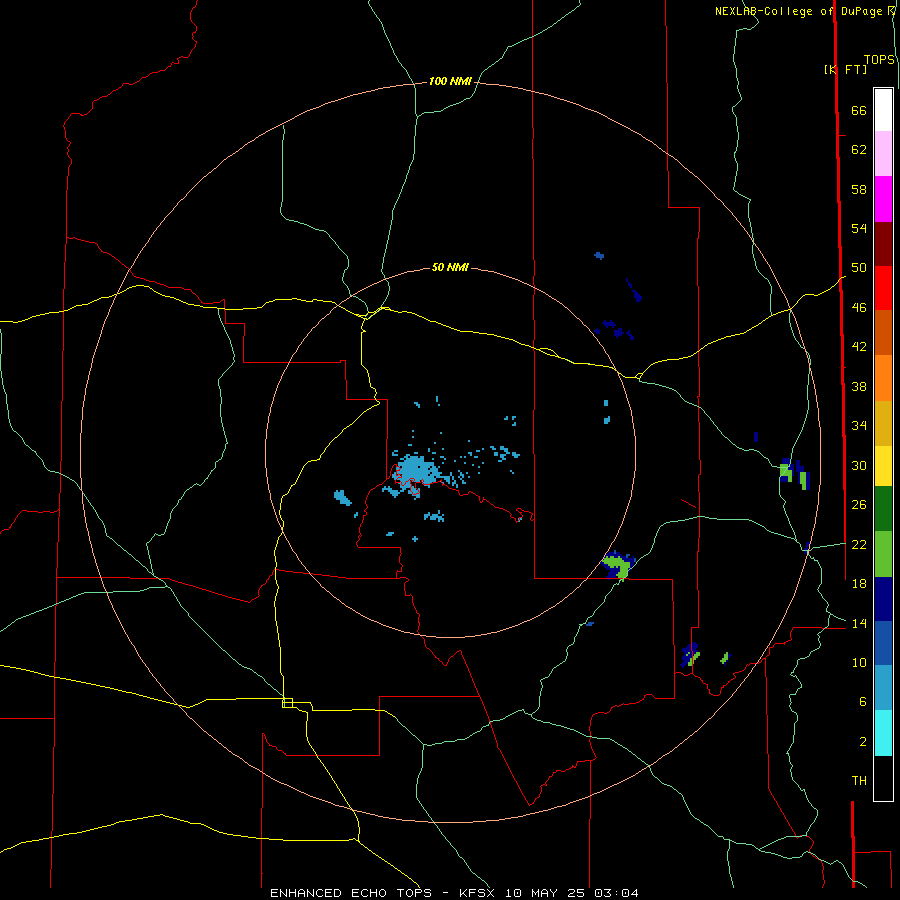Click the green echo on the 50 NMI ring
900x900 pixels.
(618, 565)
